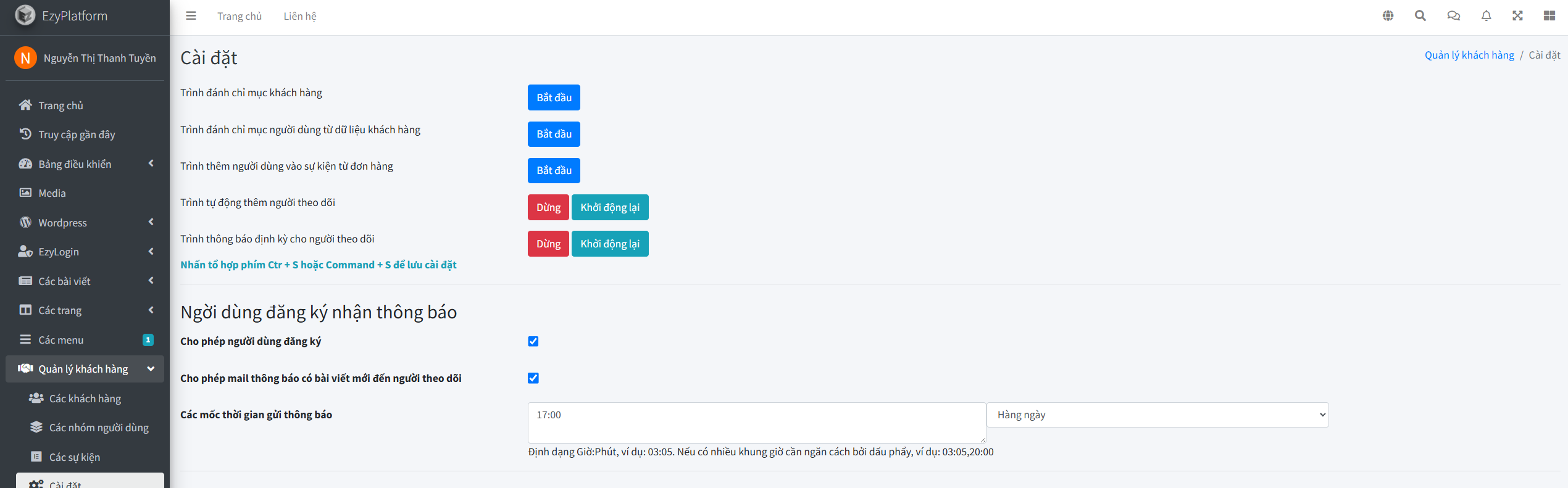The height and width of the screenshot is (488, 1568).
Task: Expand Bảng điều khiển chevron
Action: point(151,163)
